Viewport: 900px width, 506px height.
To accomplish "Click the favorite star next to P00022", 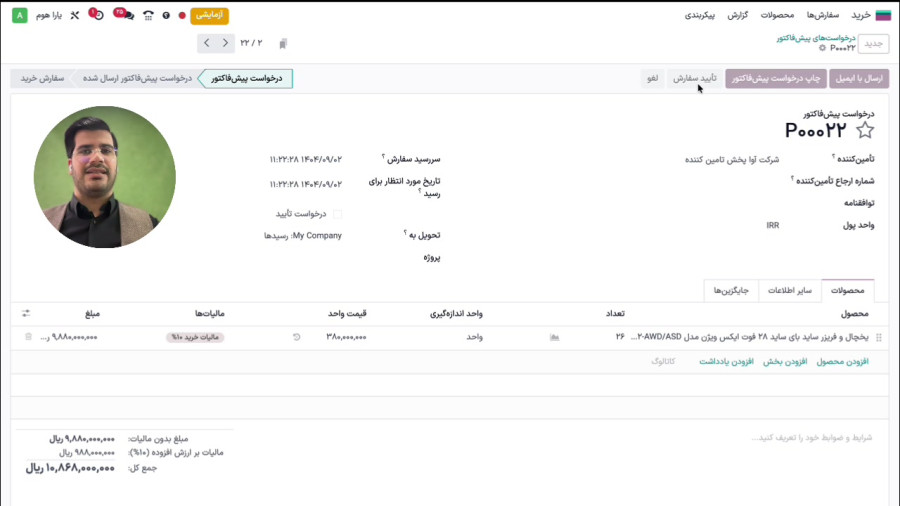I will tap(865, 130).
